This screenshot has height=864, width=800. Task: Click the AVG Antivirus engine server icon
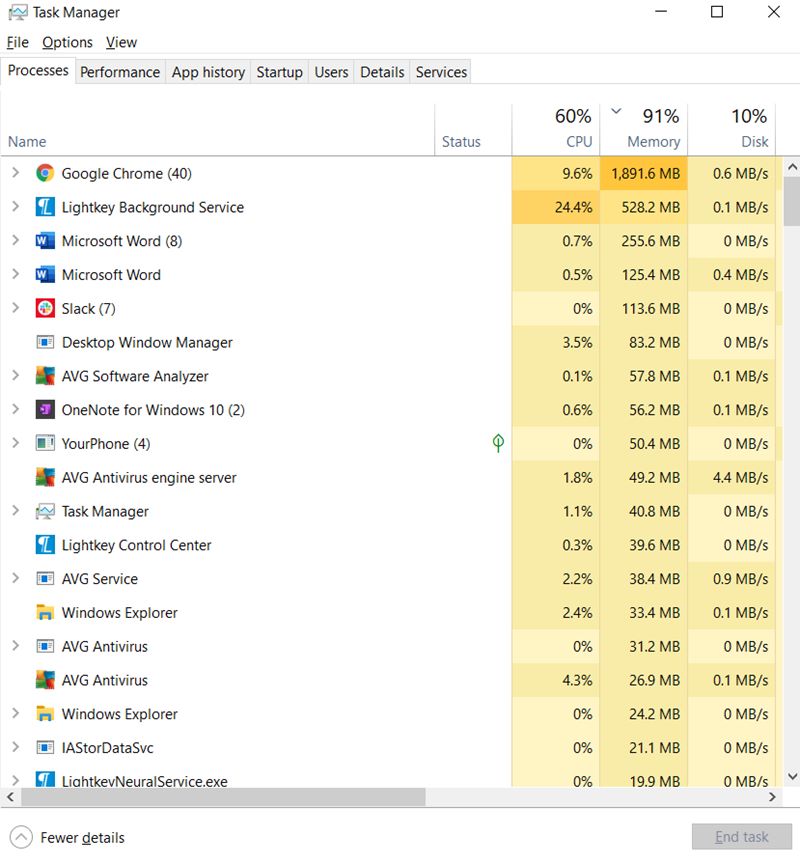tap(44, 477)
